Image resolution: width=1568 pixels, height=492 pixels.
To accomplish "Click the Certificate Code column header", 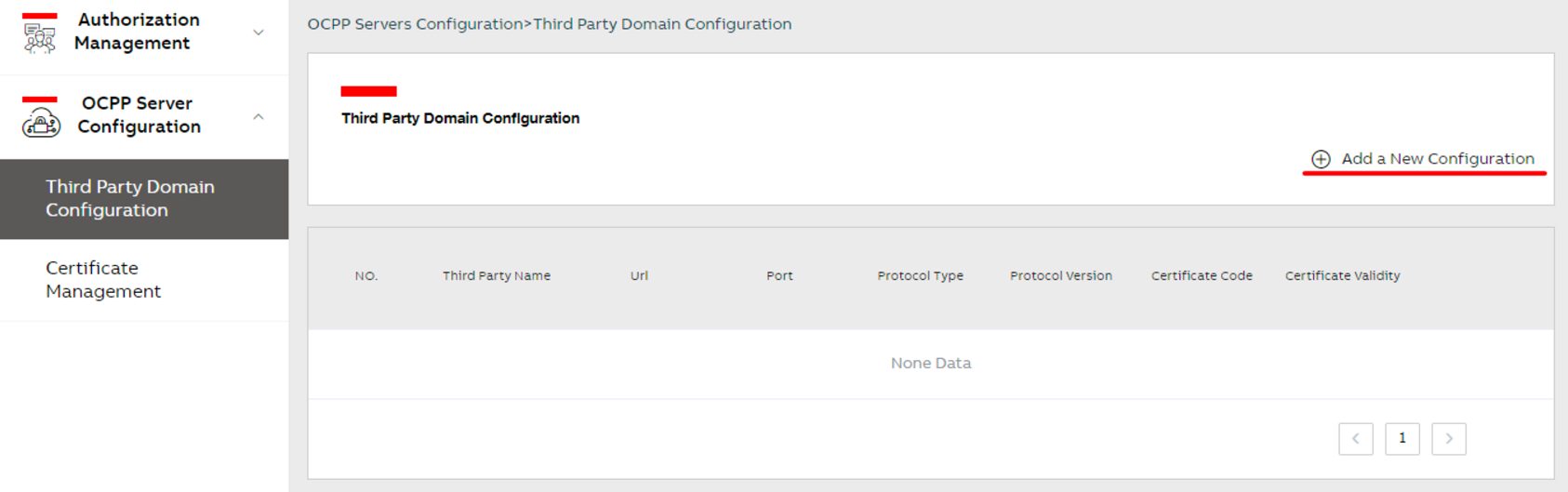I will click(x=1202, y=275).
